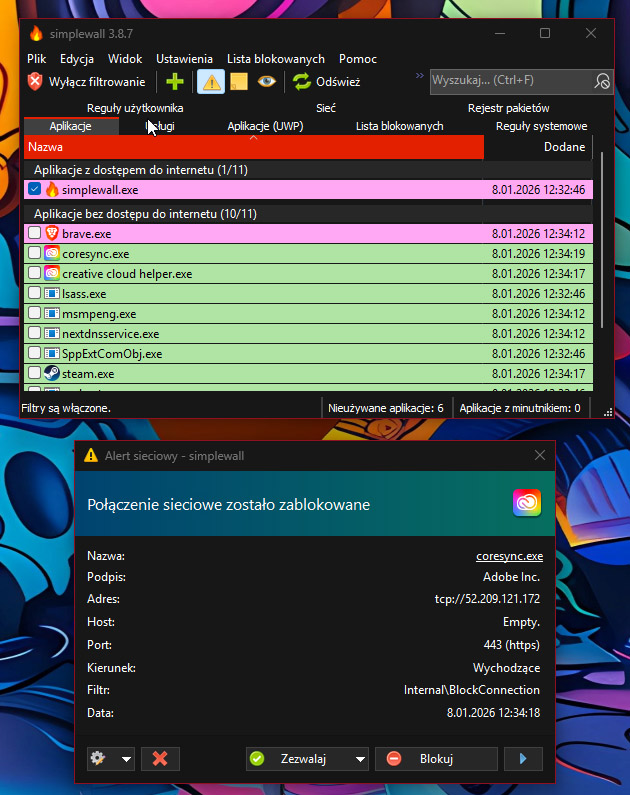Uncheck the simplewall.exe checkbox
Image resolution: width=630 pixels, height=795 pixels.
click(34, 189)
